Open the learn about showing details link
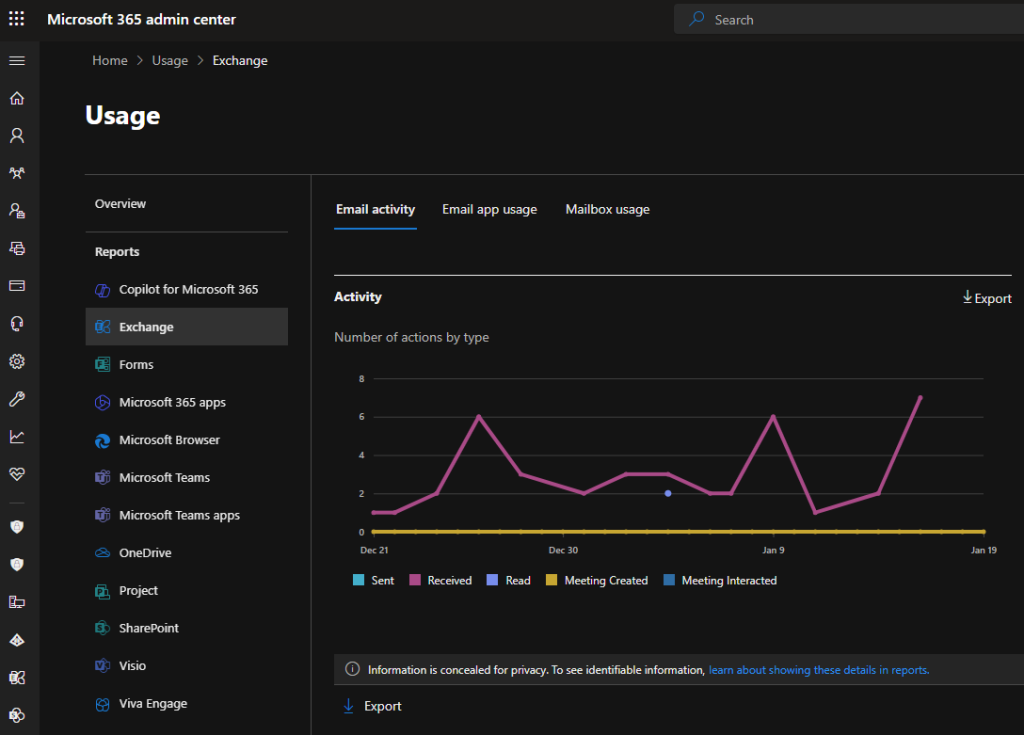 point(819,670)
